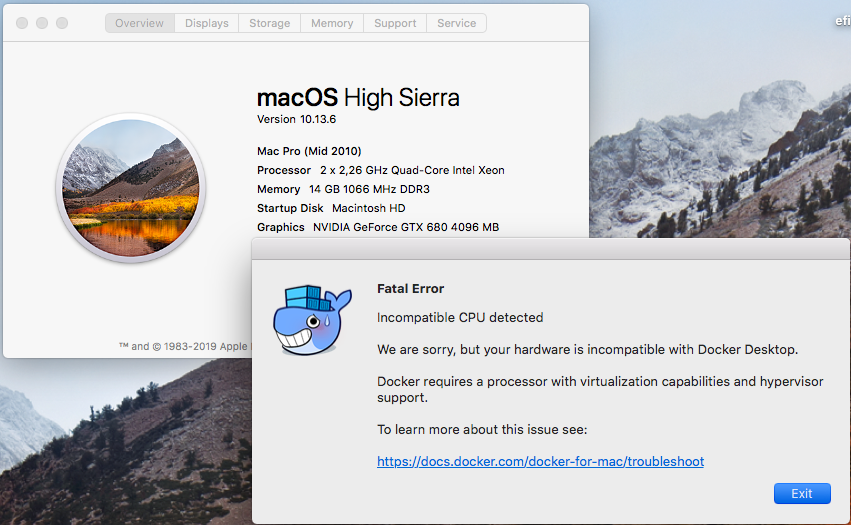Click the 'Fatal Error' heading
Screen dimensions: 851x525
pos(410,289)
